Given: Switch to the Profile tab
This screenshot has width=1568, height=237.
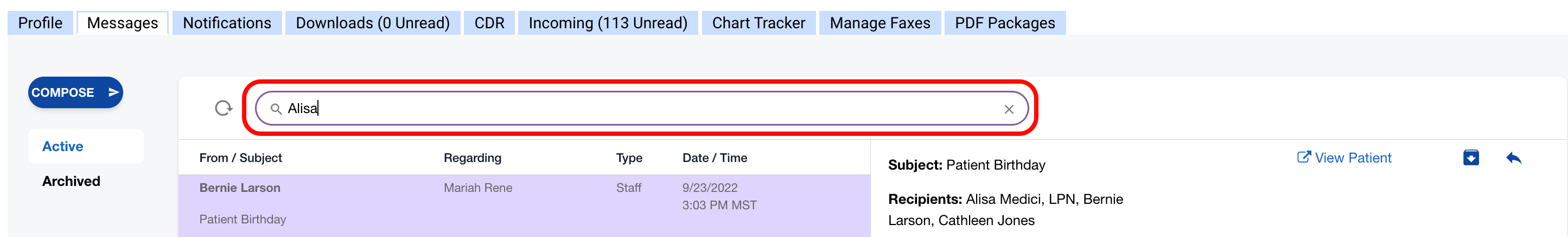Looking at the screenshot, I should (x=40, y=23).
